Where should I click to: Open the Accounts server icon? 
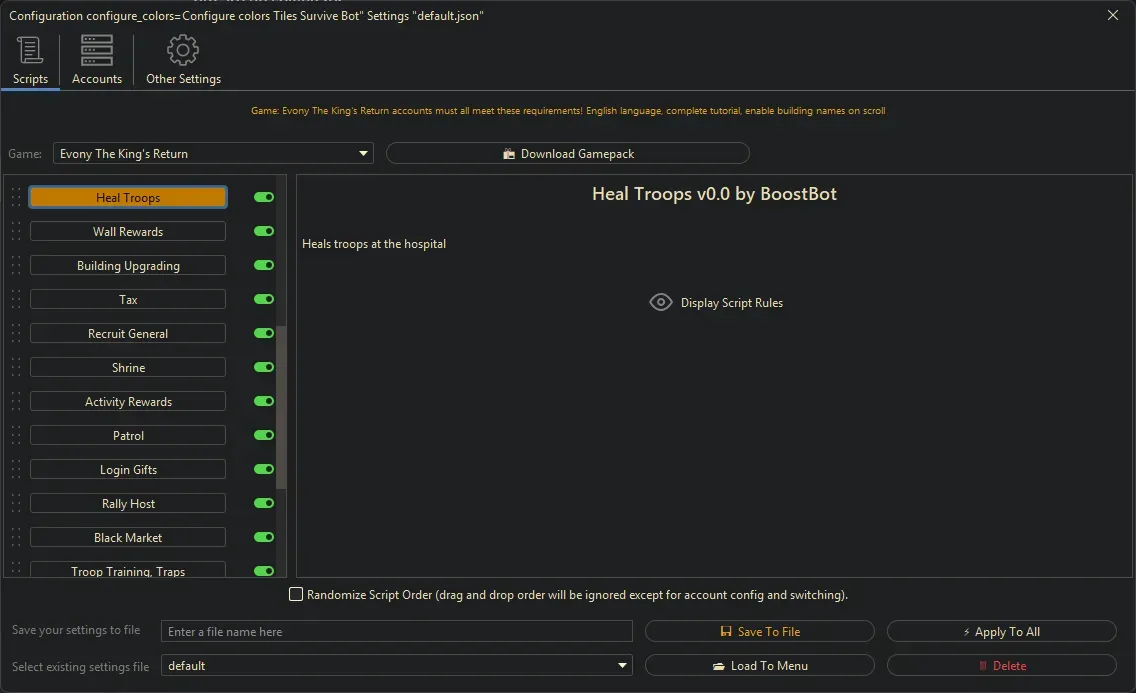(97, 50)
